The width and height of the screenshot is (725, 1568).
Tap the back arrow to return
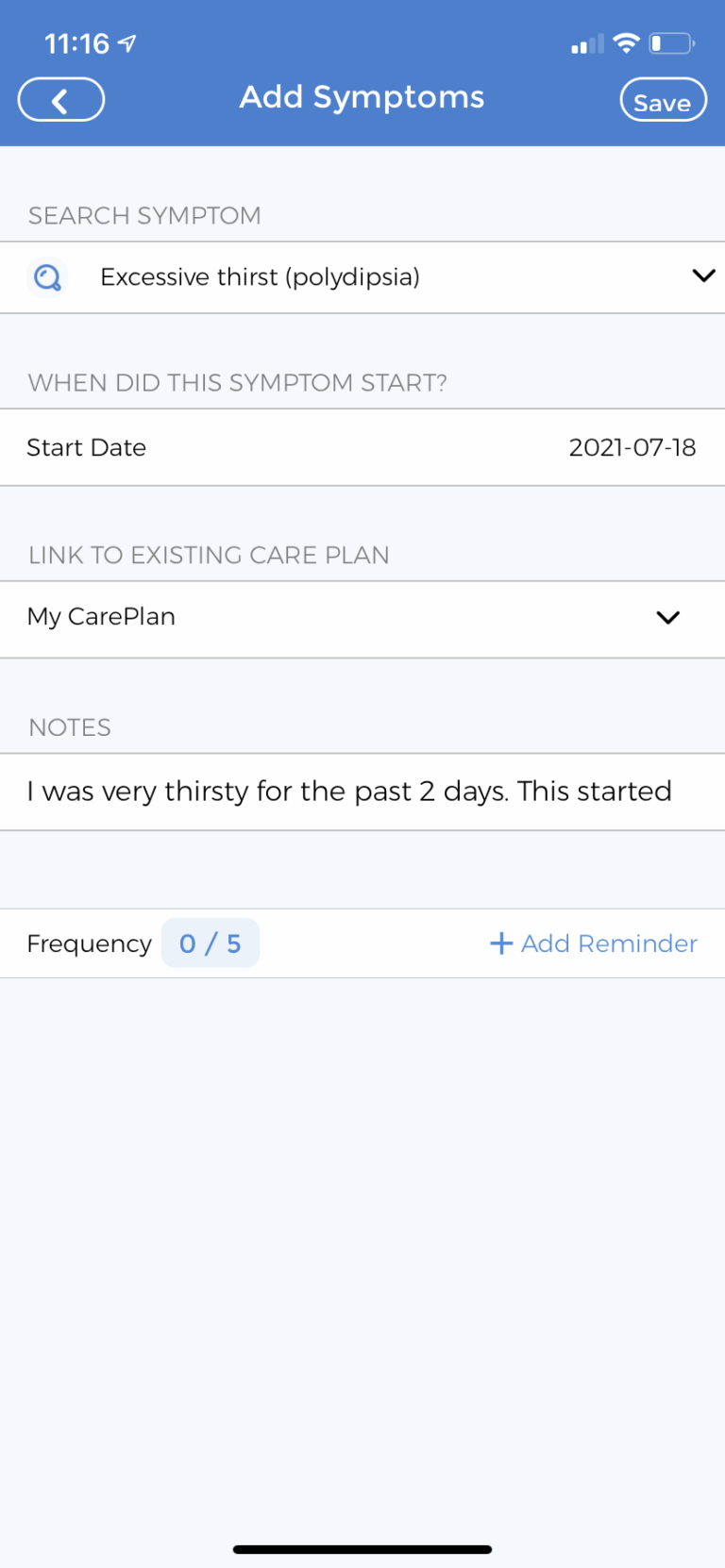60,99
